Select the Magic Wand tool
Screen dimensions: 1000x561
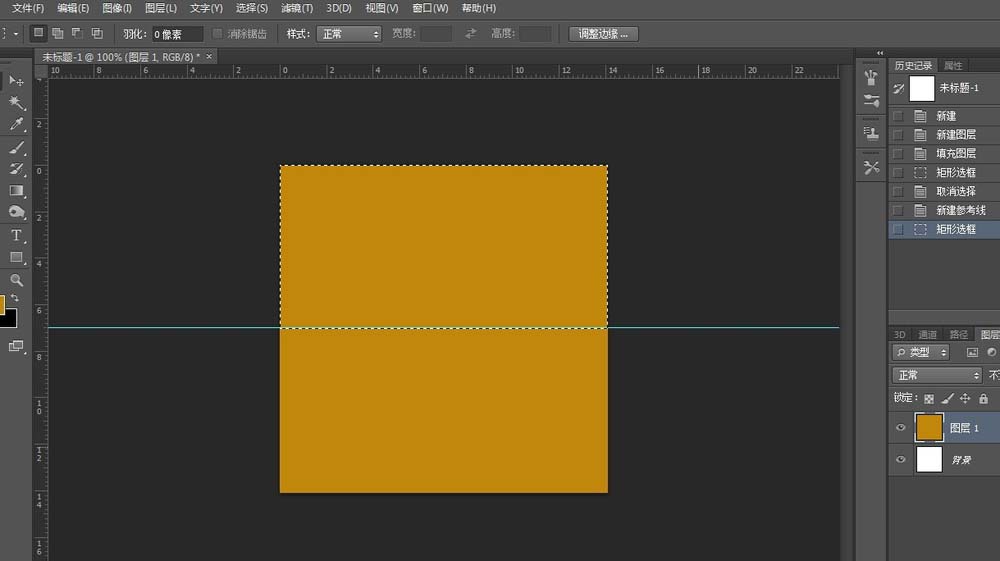coord(16,103)
